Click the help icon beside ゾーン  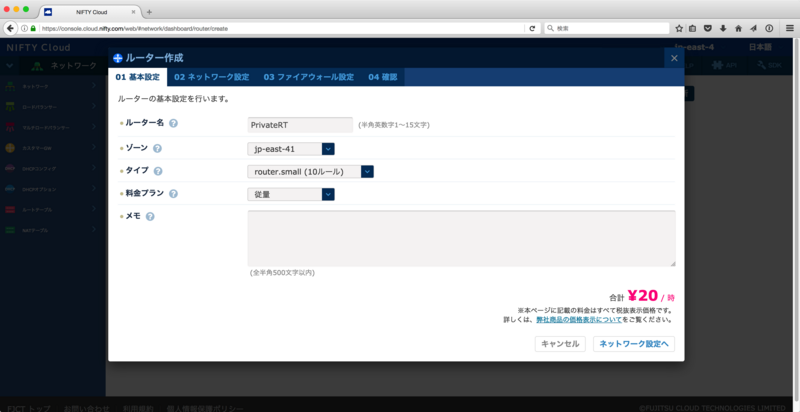[158, 148]
